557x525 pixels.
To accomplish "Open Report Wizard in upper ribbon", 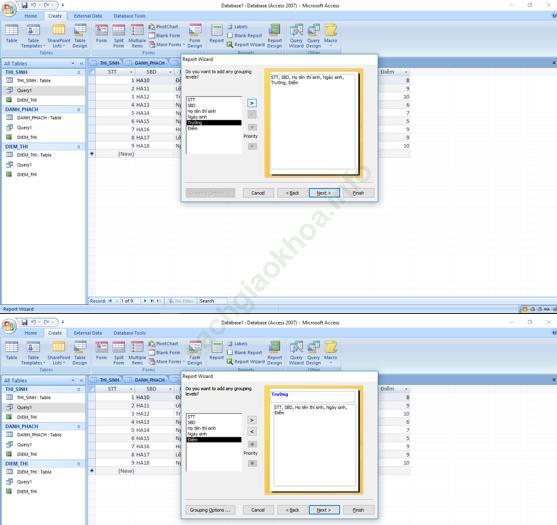I will pos(246,44).
